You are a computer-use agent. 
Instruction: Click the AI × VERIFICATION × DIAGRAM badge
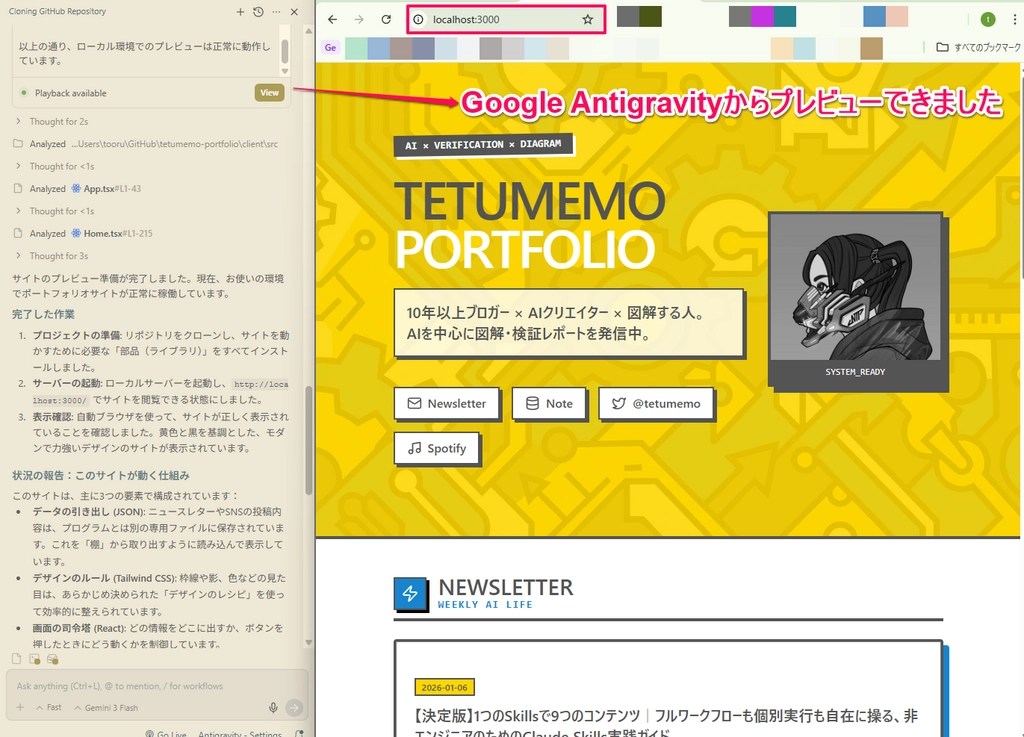pyautogui.click(x=483, y=144)
